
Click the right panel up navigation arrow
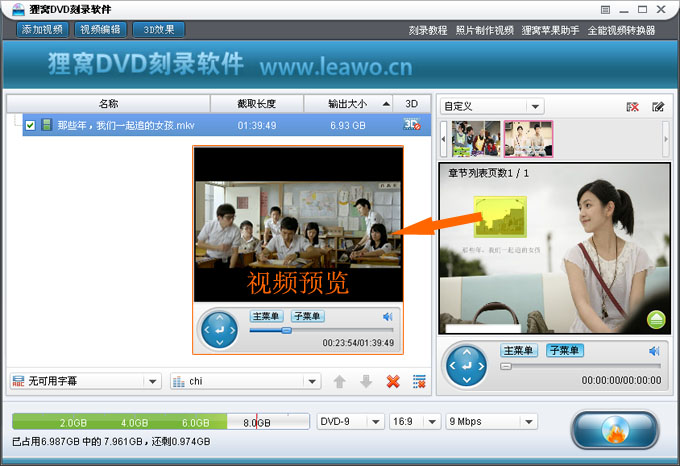[467, 352]
